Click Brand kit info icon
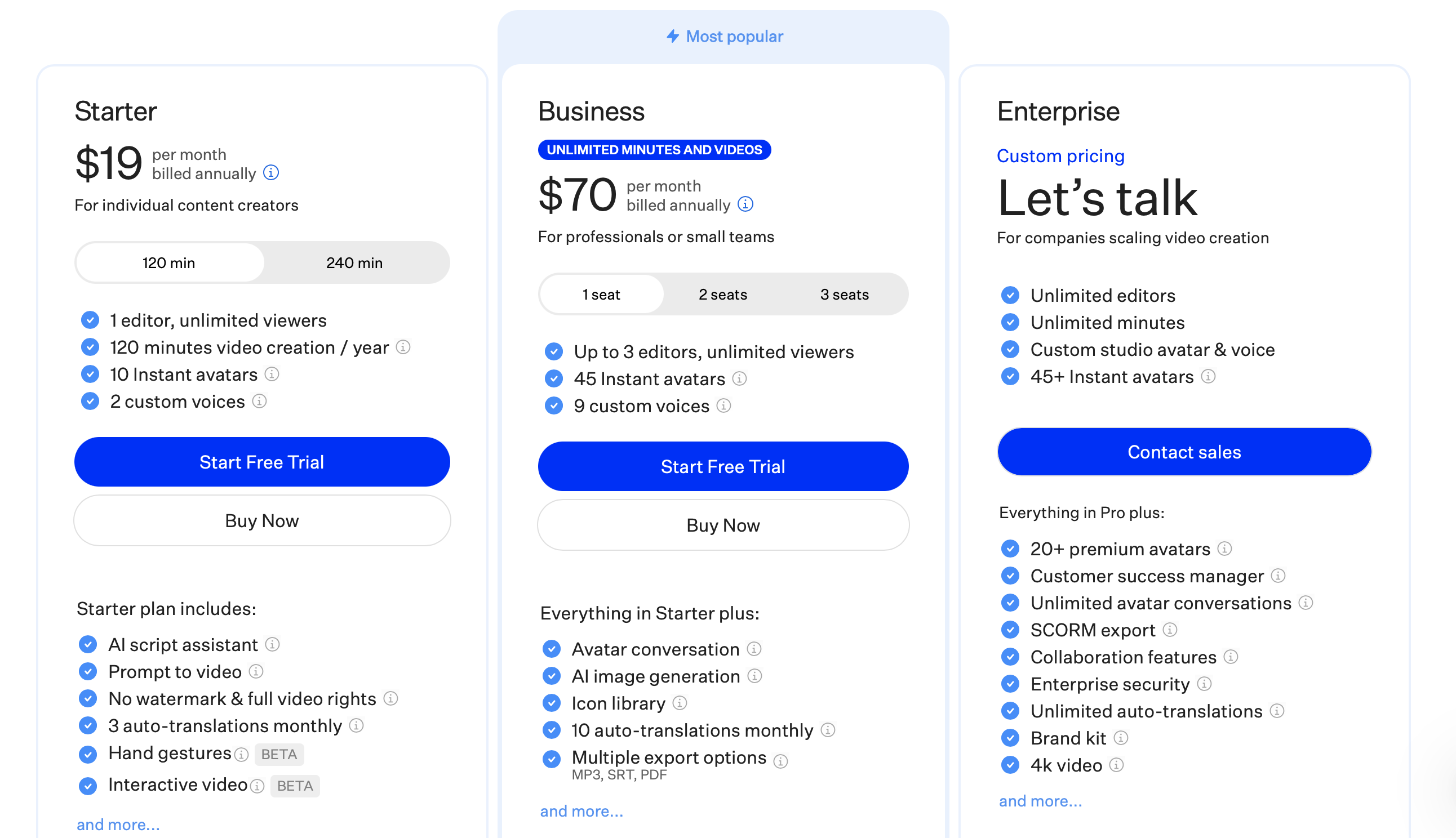The width and height of the screenshot is (1456, 838). click(1120, 738)
